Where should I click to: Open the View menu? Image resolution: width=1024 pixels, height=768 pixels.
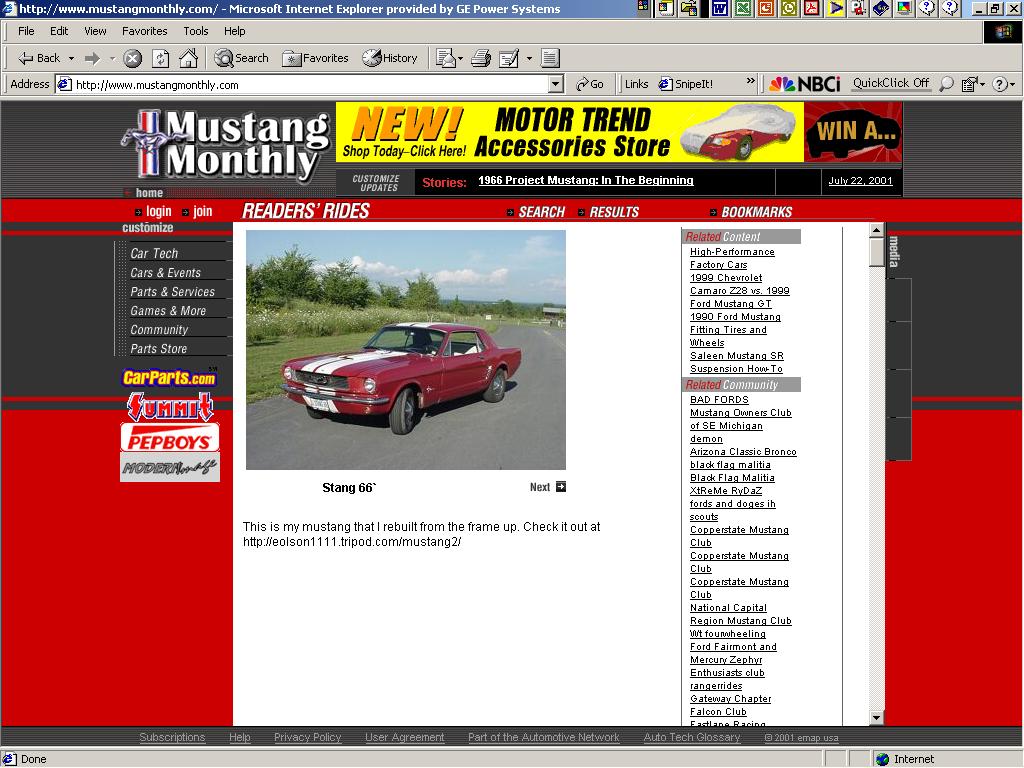click(x=95, y=31)
